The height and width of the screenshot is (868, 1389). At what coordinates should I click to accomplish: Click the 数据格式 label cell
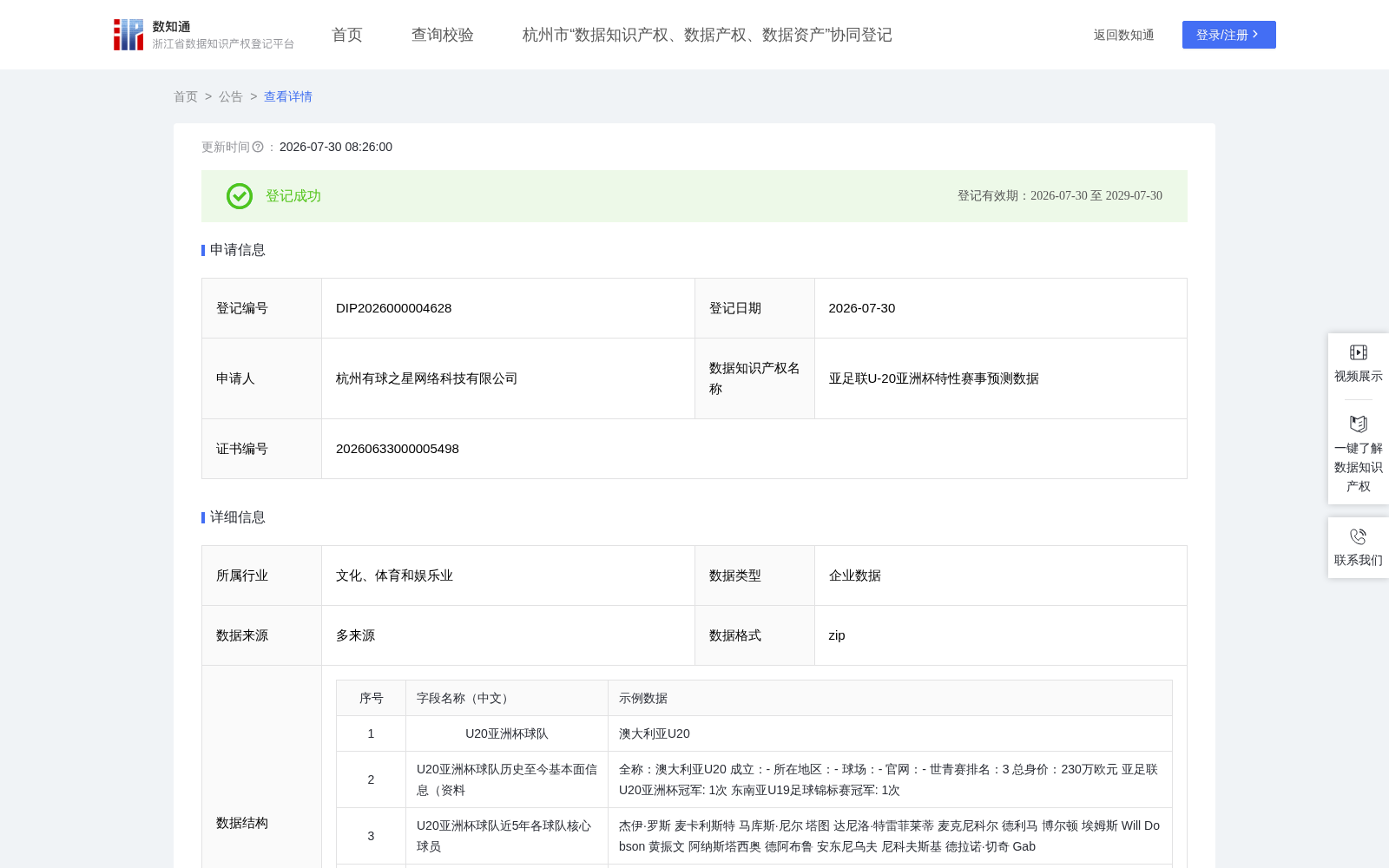click(754, 635)
